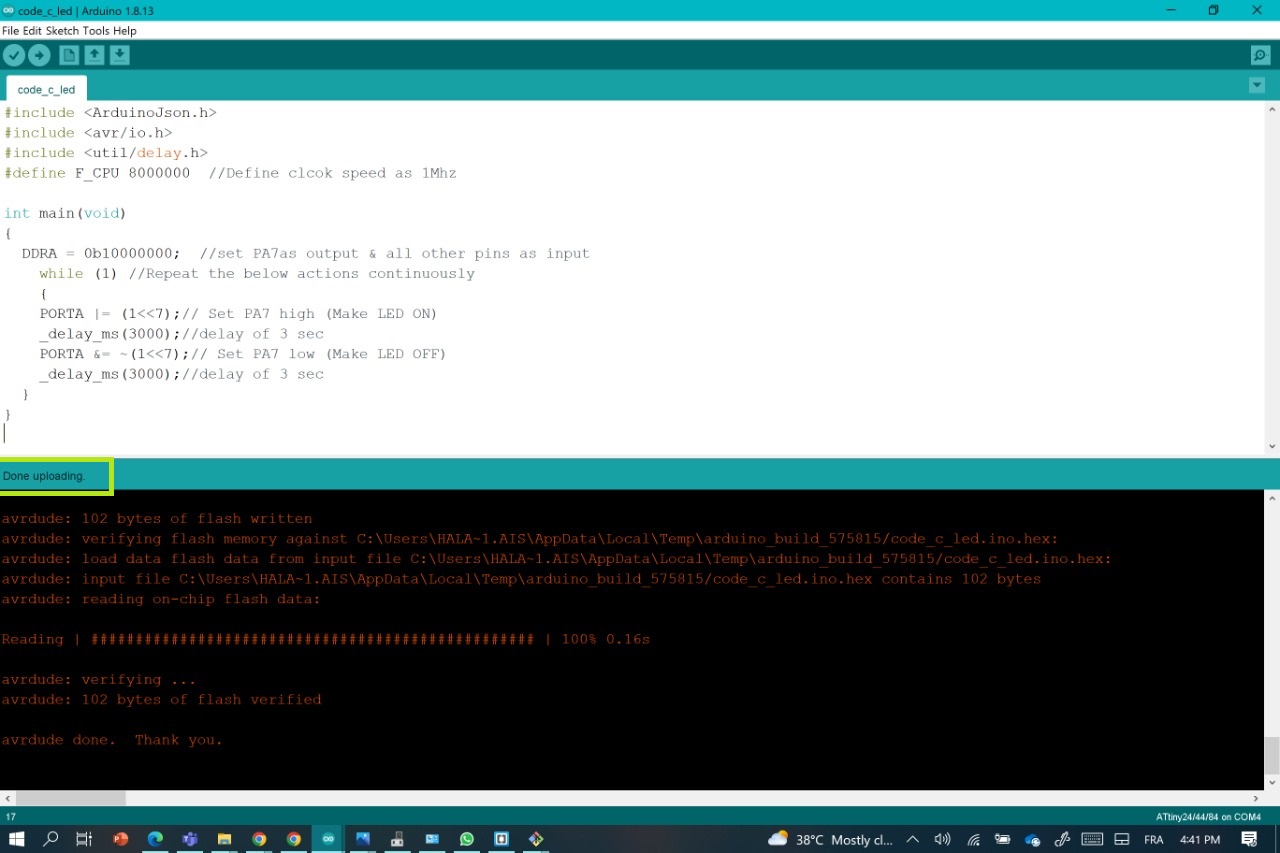The height and width of the screenshot is (853, 1280).
Task: Open the Help menu
Action: tap(124, 31)
